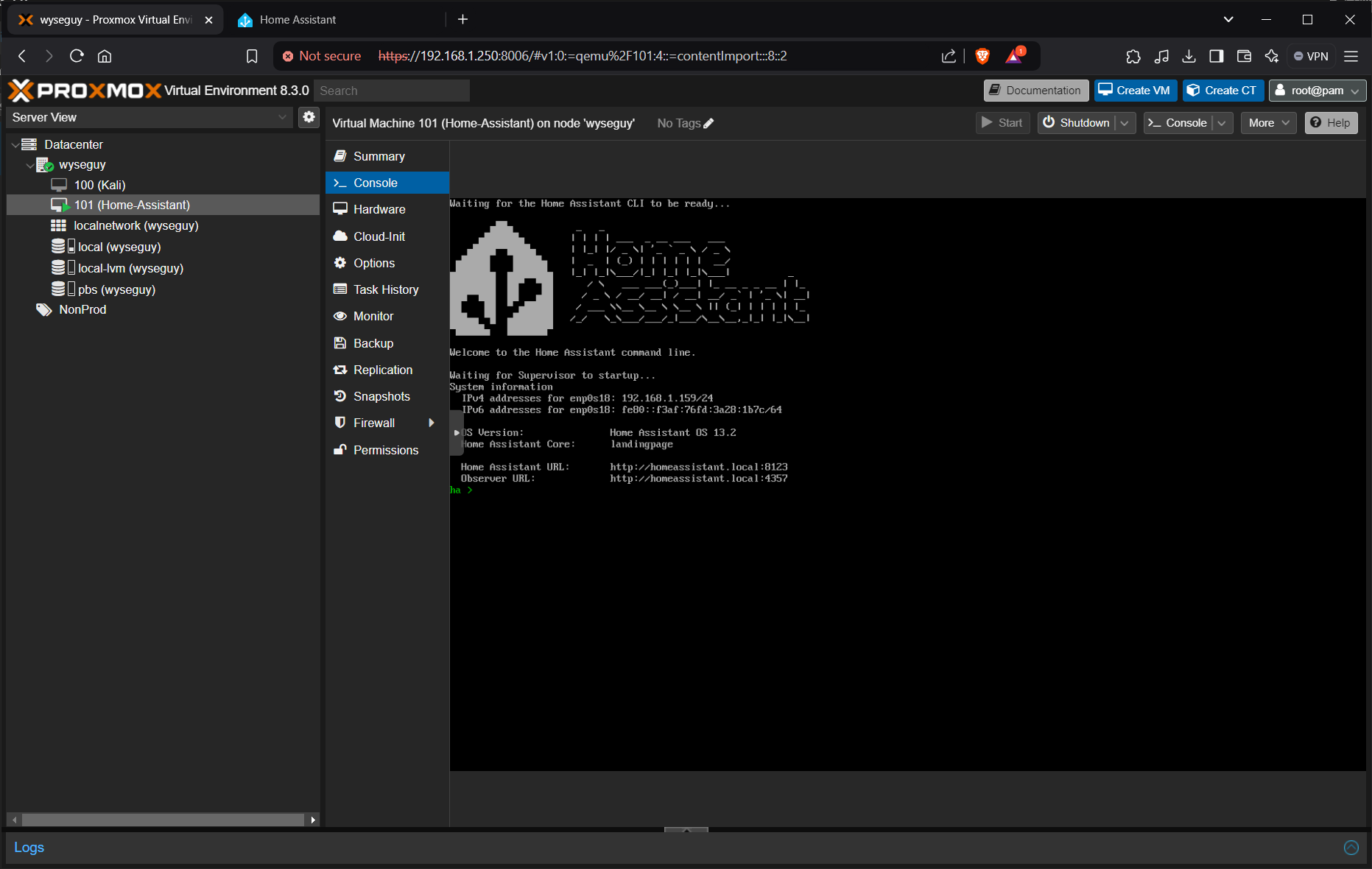
Task: Go to browser home page
Action: [105, 56]
